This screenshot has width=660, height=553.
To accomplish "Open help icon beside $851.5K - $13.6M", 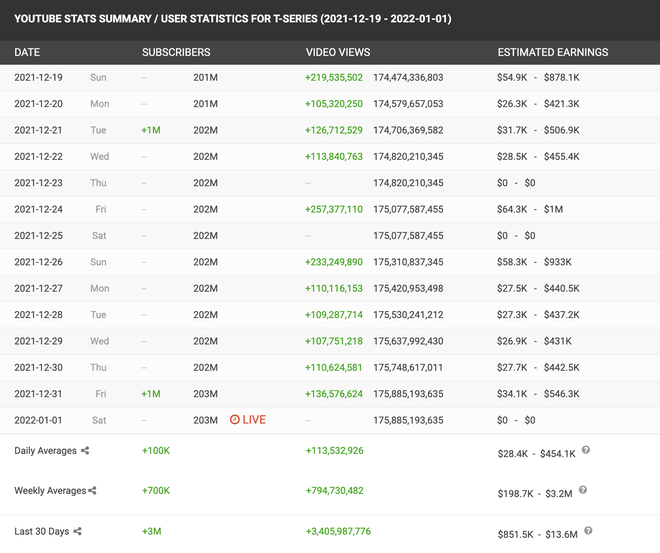I will tap(588, 531).
